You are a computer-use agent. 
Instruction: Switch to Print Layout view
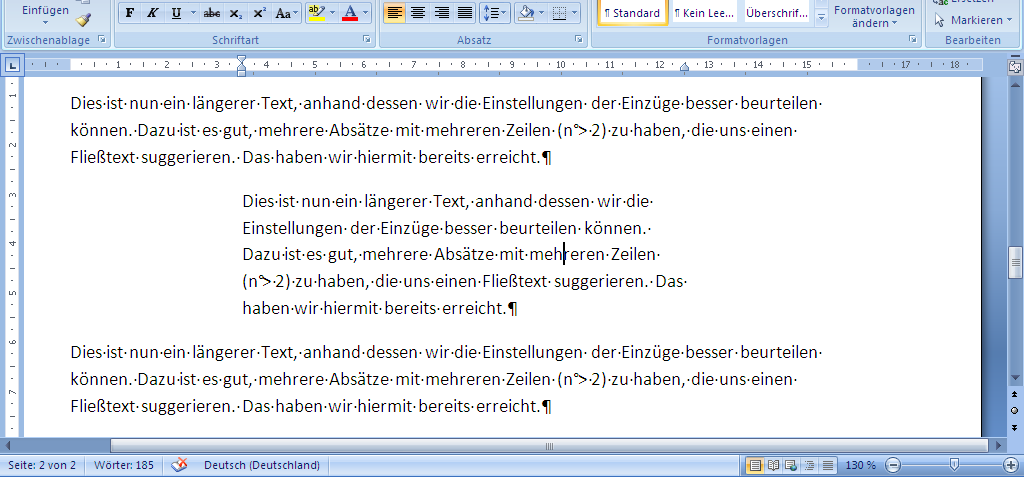click(x=755, y=465)
